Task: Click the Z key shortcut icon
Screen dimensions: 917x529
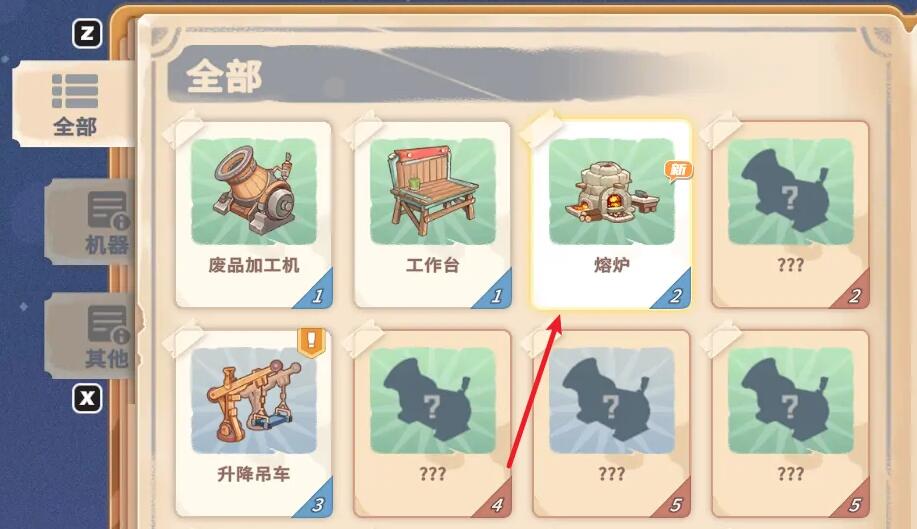Action: coord(87,33)
